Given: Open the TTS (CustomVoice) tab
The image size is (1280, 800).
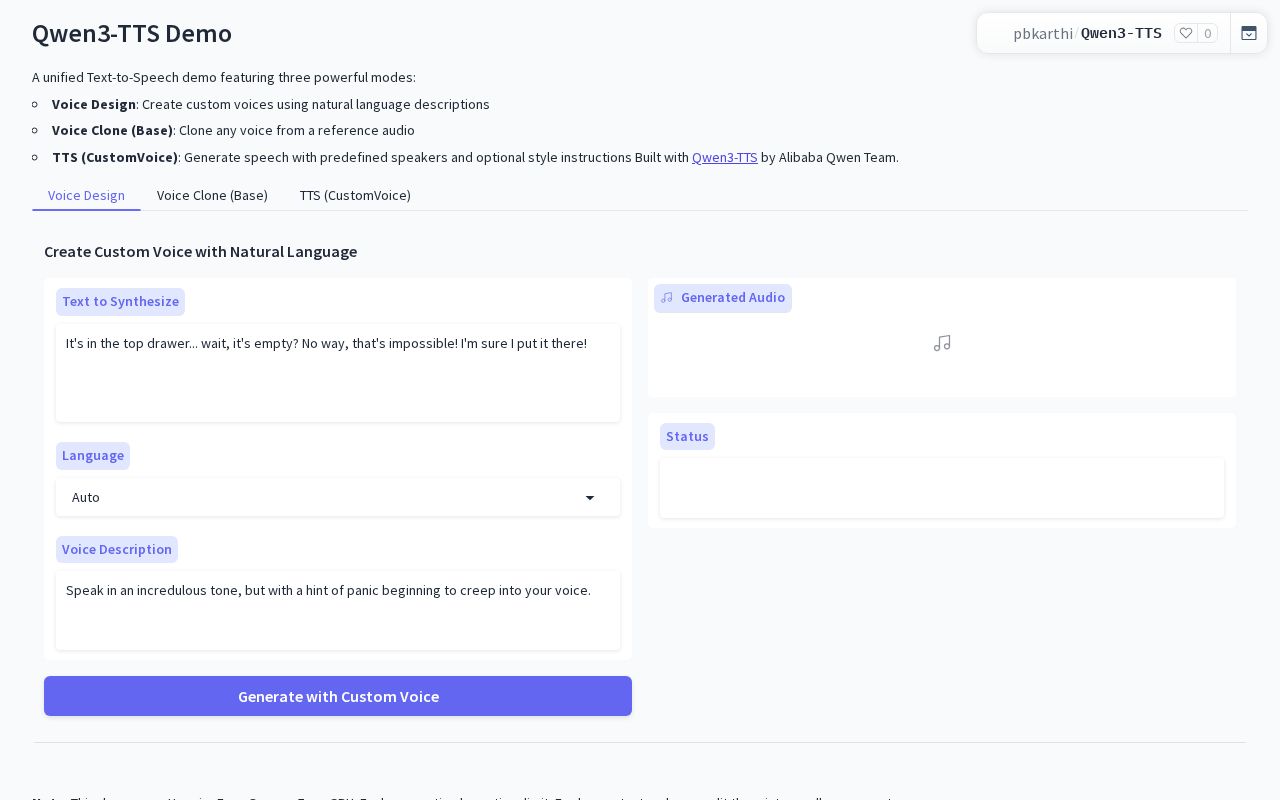Looking at the screenshot, I should point(355,195).
